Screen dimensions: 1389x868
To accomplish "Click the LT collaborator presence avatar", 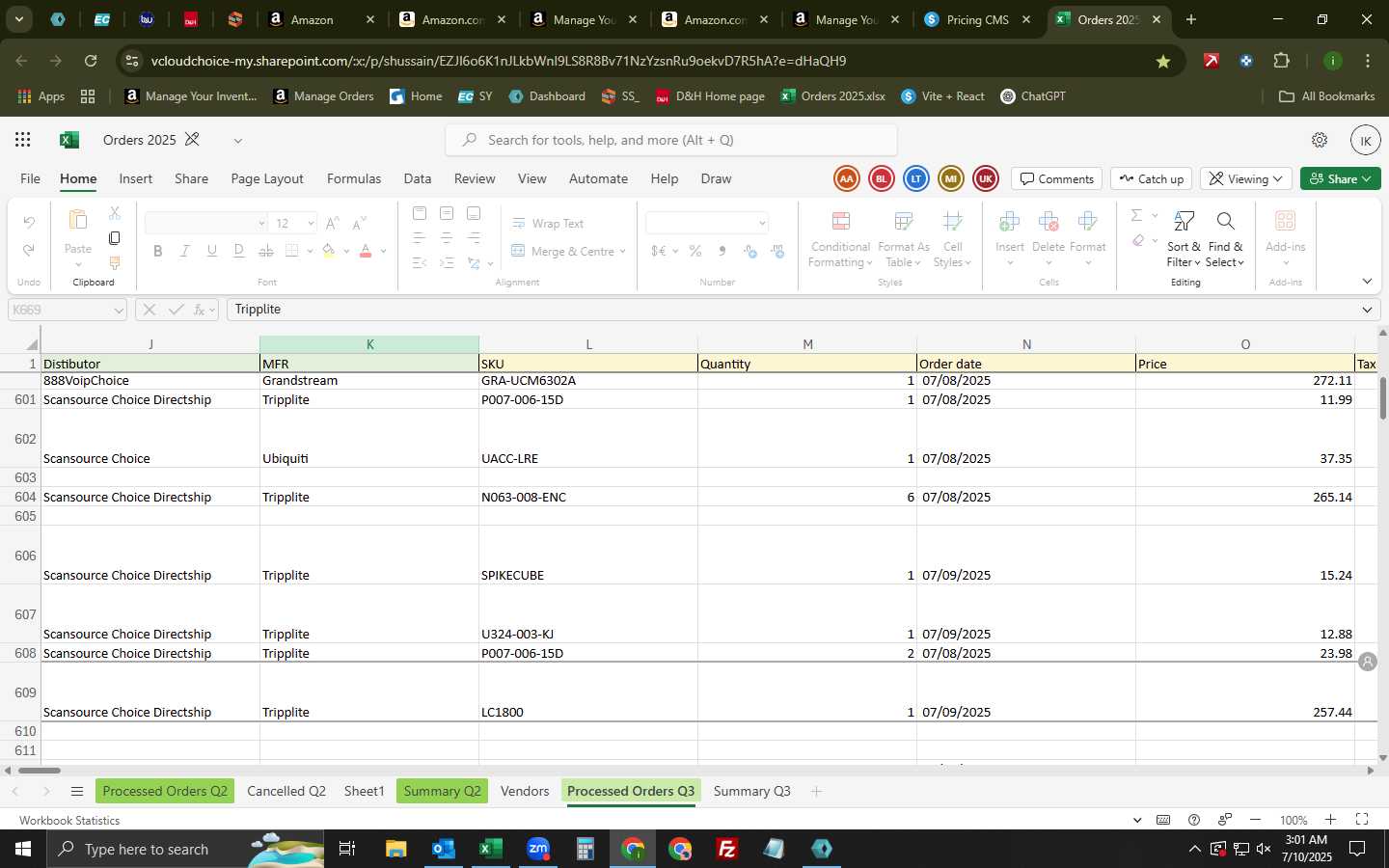I will coord(916,178).
